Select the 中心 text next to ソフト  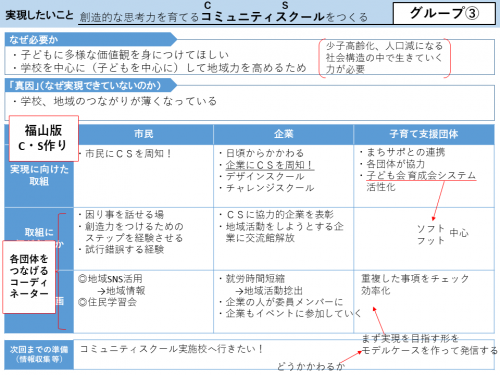(x=459, y=232)
